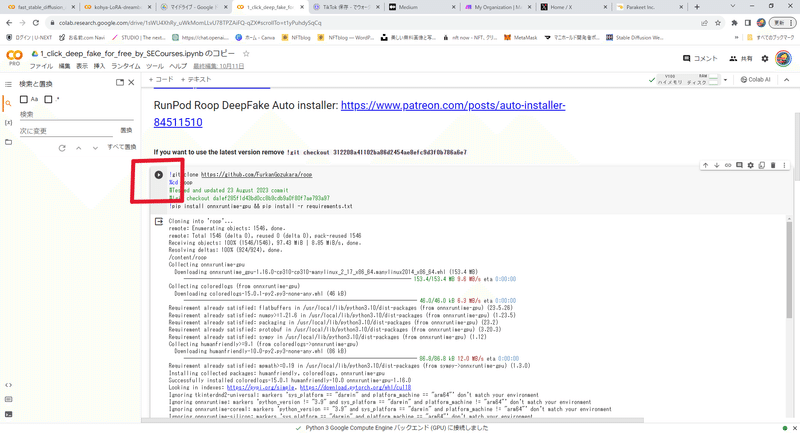Screen dimensions: 800x433
Task: Open the table of contents sidebar icon
Action: 8,84
